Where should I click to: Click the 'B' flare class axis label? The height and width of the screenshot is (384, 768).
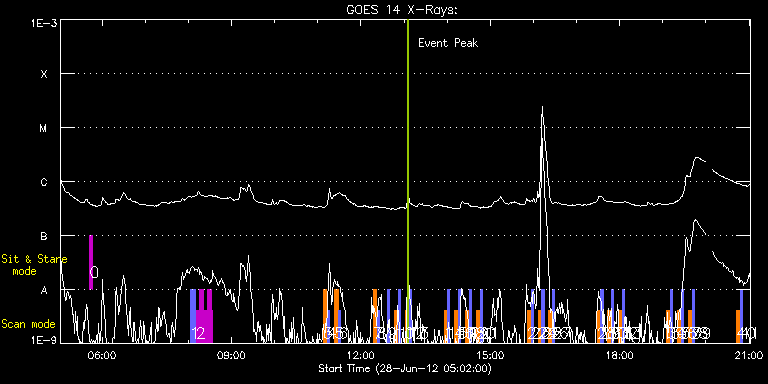pos(44,236)
